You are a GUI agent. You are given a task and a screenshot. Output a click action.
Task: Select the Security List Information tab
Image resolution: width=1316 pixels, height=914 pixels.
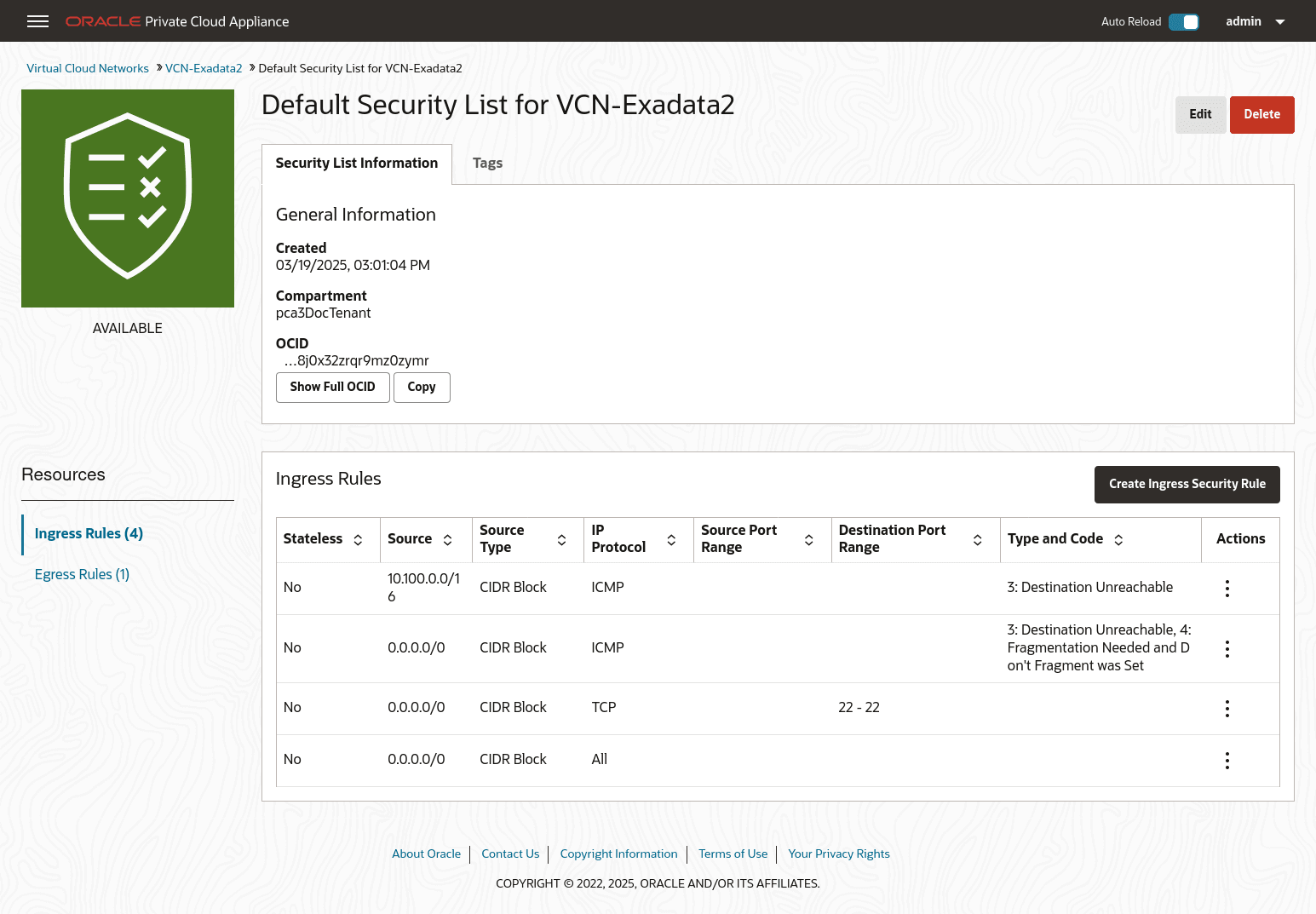(356, 164)
